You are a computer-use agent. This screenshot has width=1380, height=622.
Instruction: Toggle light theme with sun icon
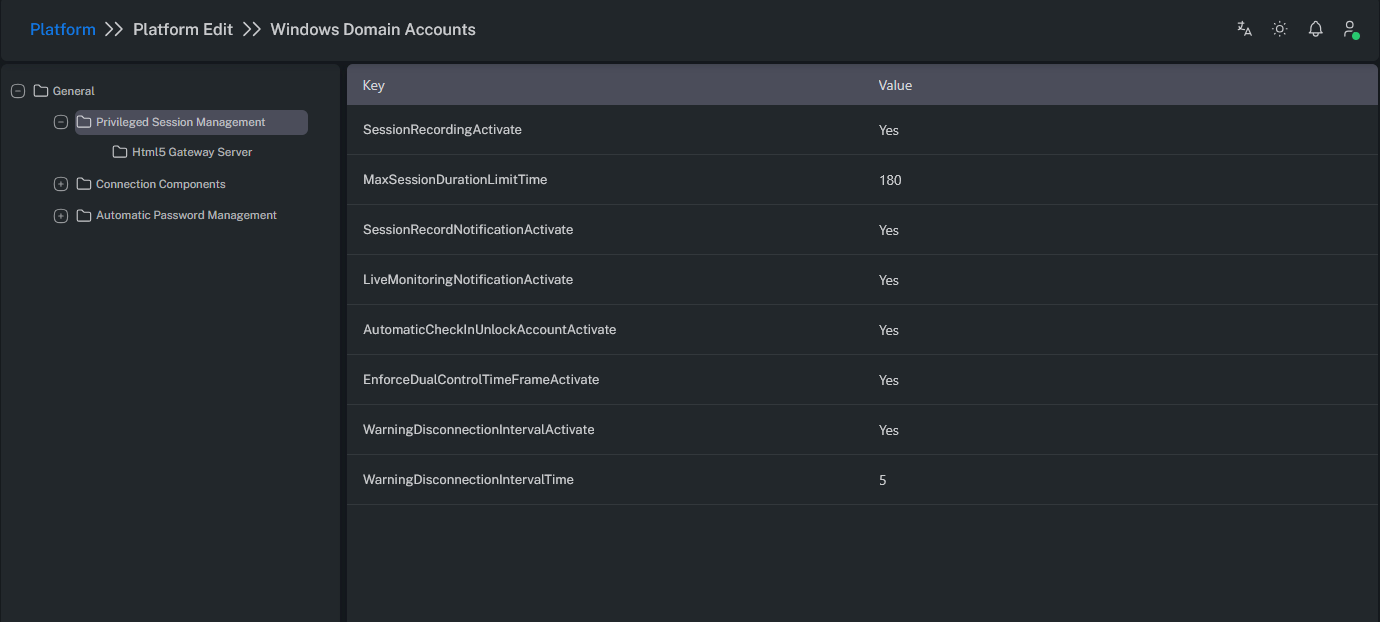coord(1279,29)
